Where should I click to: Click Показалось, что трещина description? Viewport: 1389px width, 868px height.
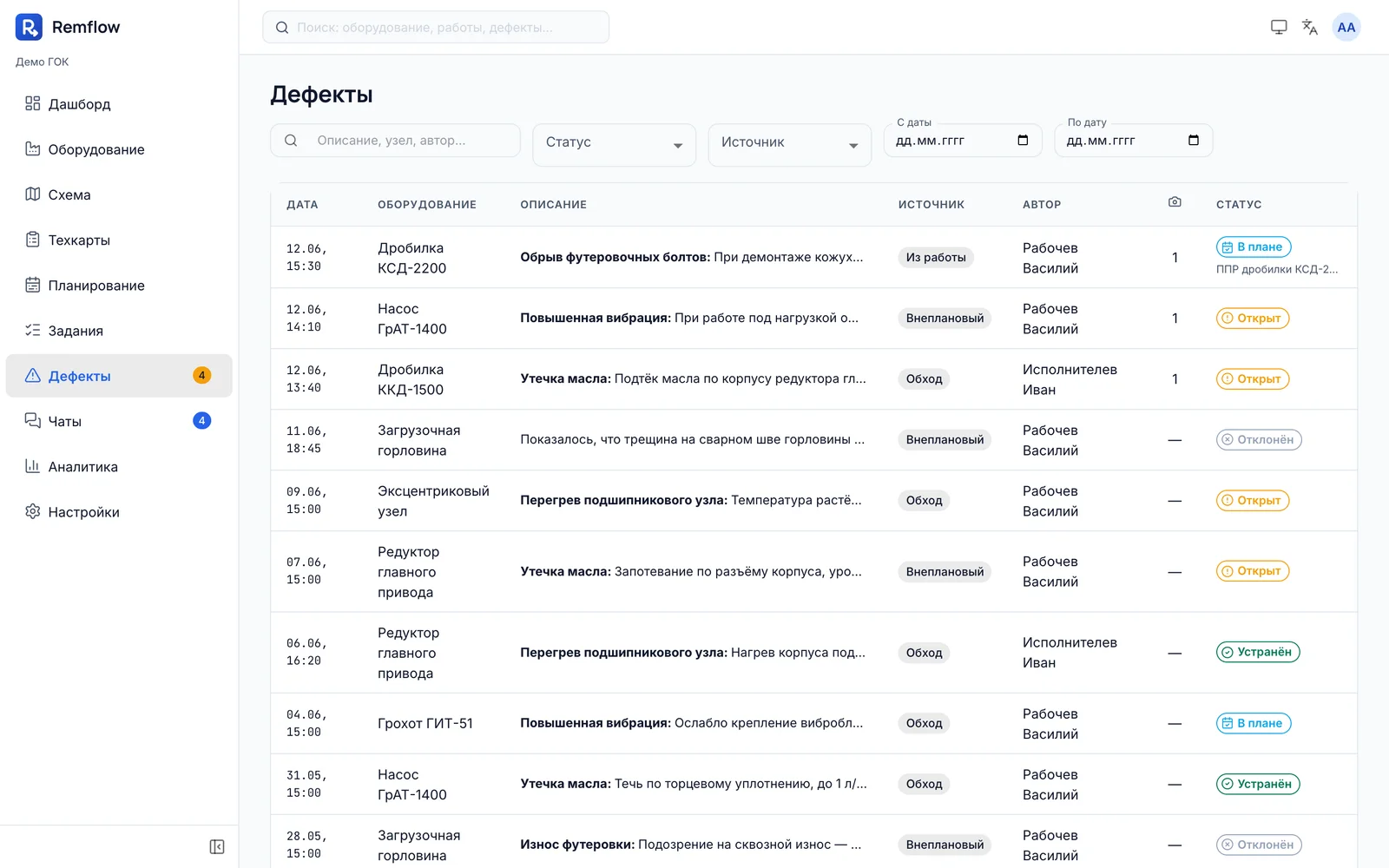[693, 439]
